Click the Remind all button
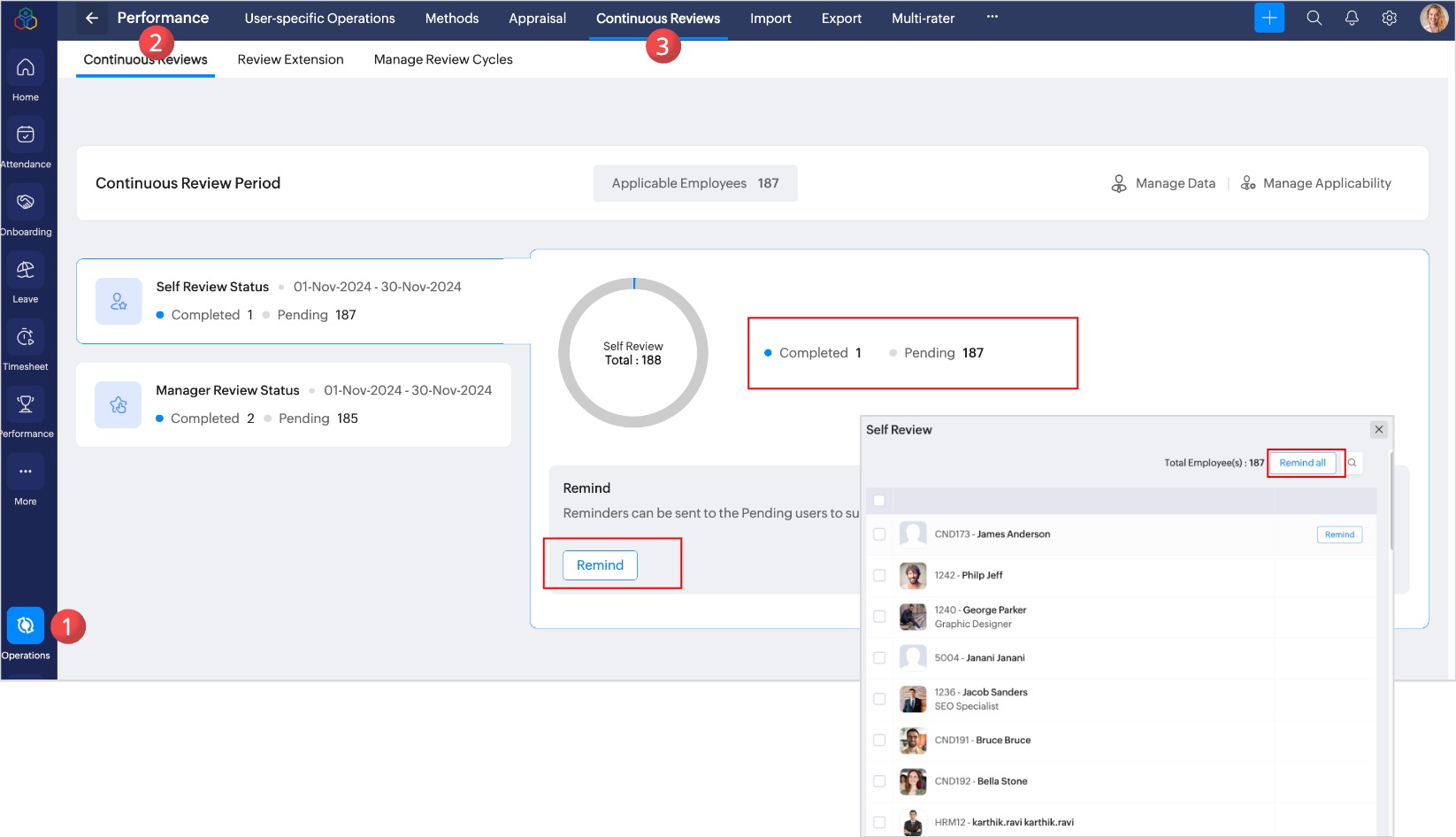The height and width of the screenshot is (837, 1456). click(1302, 463)
